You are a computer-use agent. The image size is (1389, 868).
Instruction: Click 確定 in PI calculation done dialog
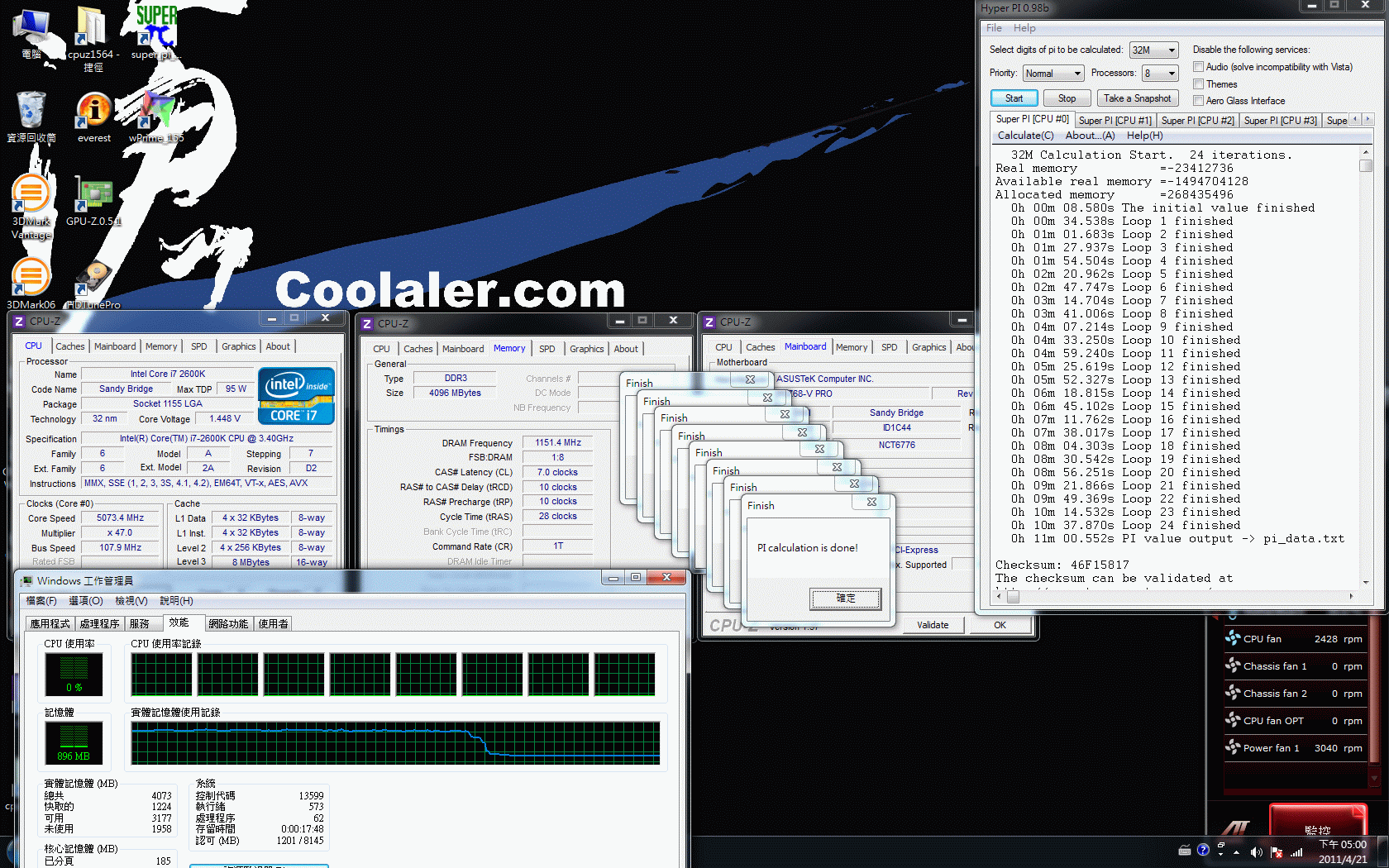tap(846, 599)
